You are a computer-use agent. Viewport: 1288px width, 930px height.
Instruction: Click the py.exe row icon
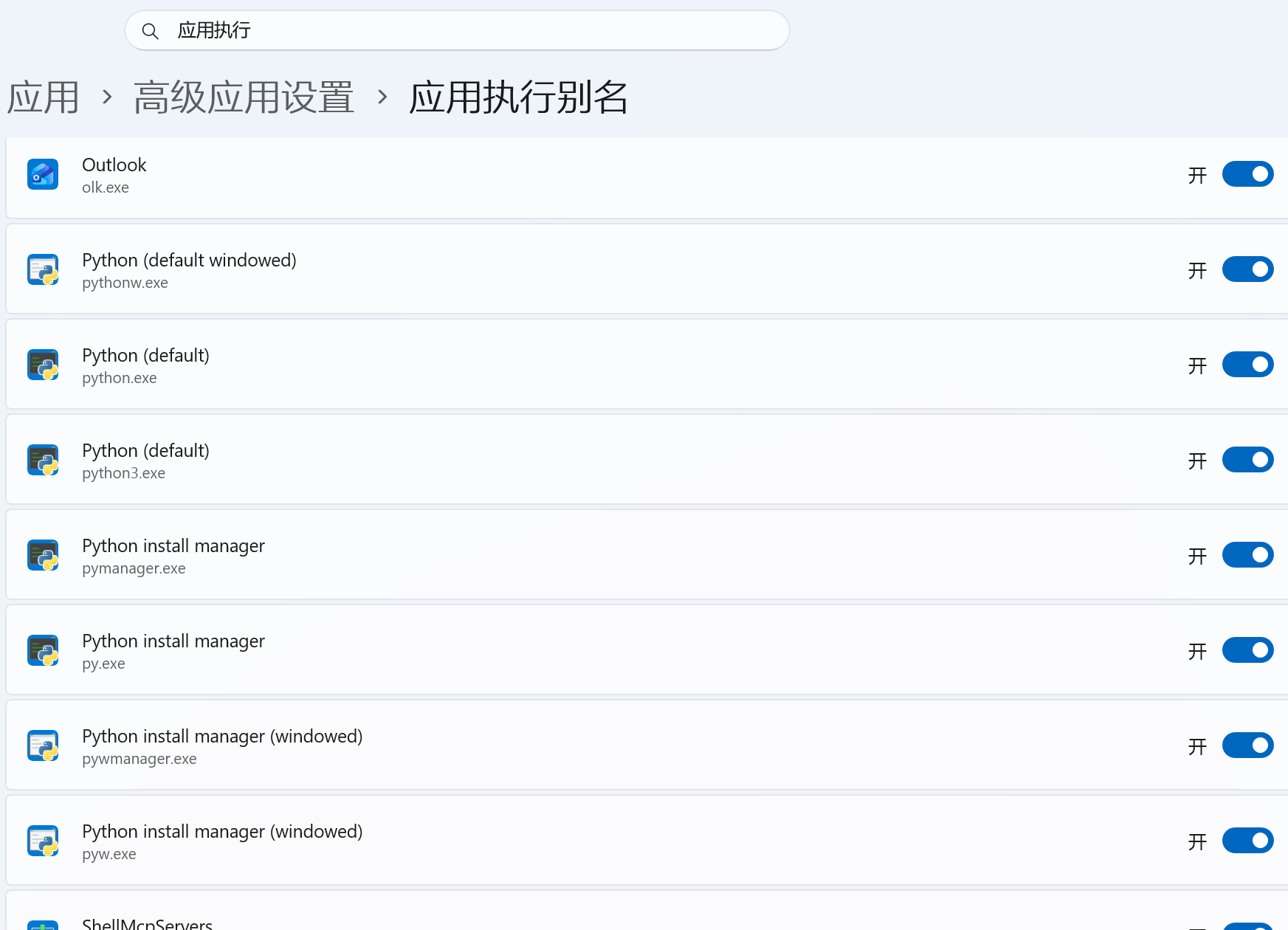43,651
